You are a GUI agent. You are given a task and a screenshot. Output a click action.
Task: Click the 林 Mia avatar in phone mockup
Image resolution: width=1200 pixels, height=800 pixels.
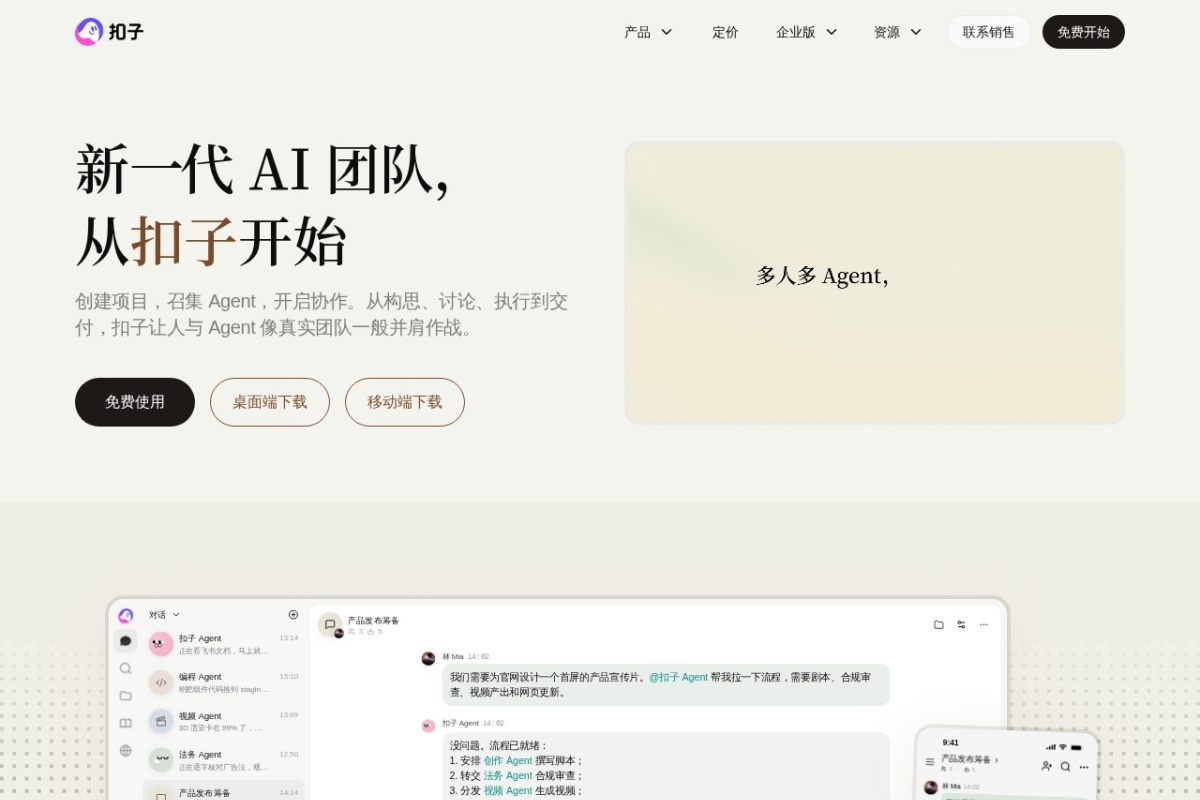pyautogui.click(x=931, y=787)
